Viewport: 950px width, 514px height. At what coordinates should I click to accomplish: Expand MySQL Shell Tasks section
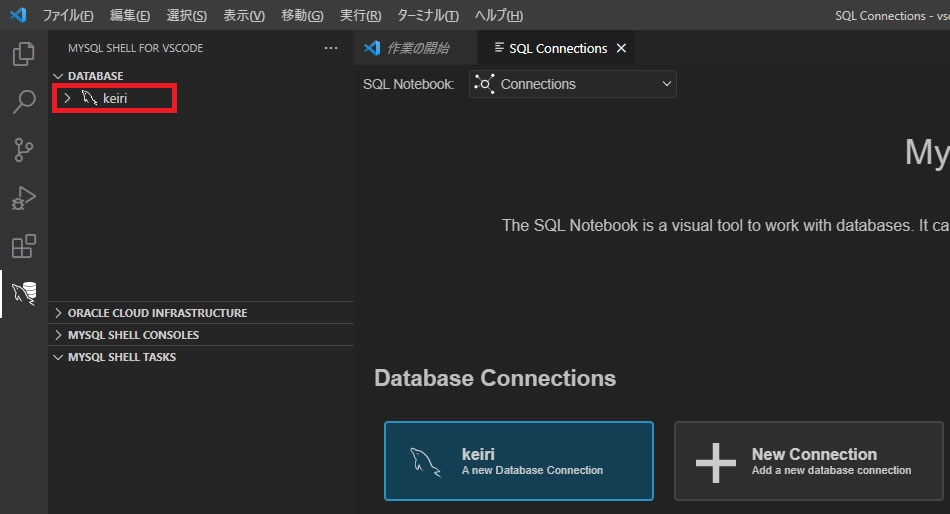pos(58,357)
